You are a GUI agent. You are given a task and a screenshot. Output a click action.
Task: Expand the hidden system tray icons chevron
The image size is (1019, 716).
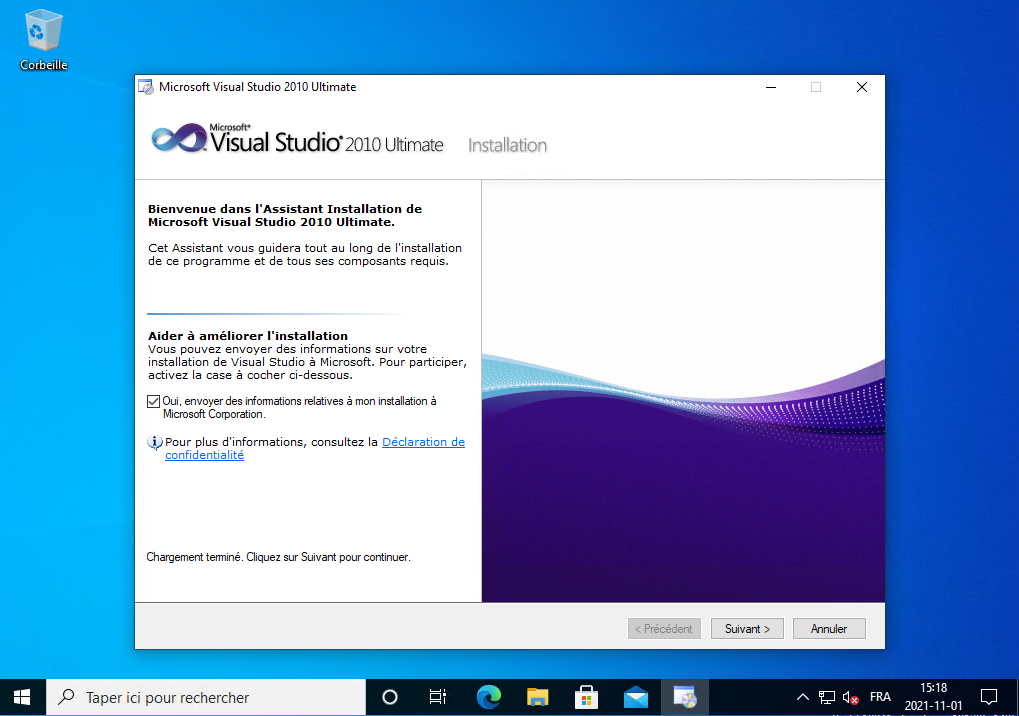(802, 697)
